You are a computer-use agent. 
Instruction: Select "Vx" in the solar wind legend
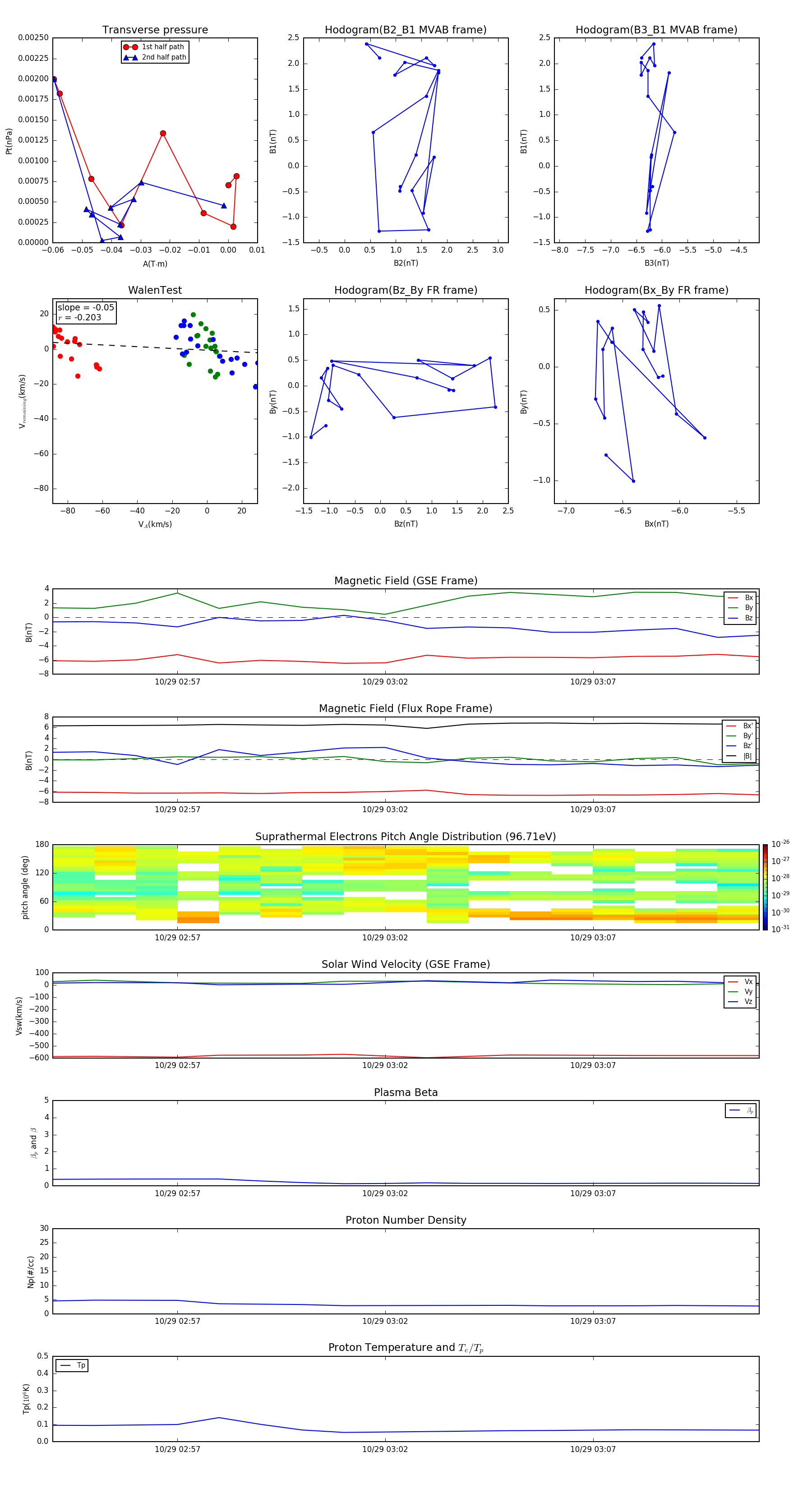pos(740,982)
